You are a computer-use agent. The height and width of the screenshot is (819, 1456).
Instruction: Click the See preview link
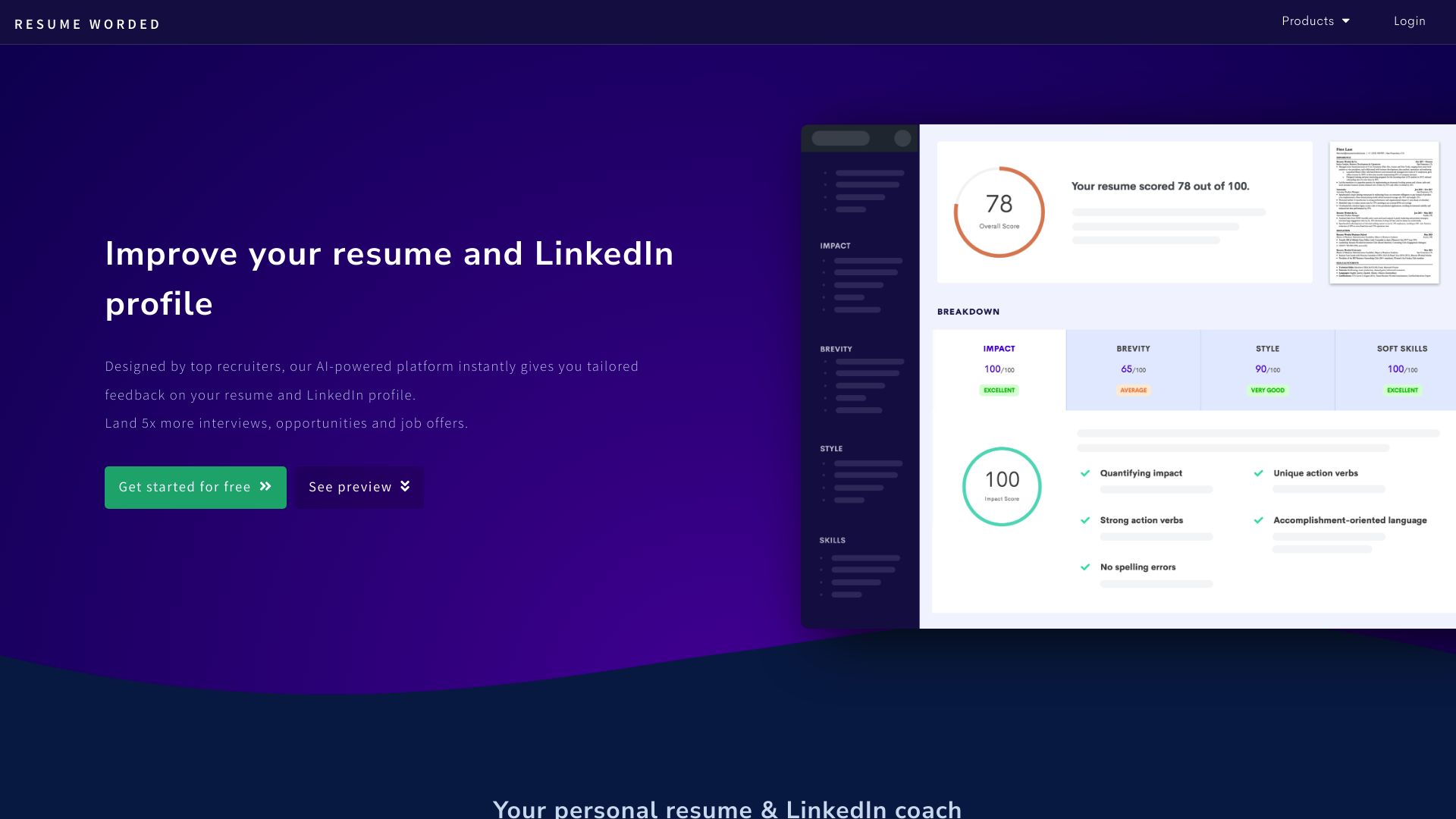click(359, 487)
